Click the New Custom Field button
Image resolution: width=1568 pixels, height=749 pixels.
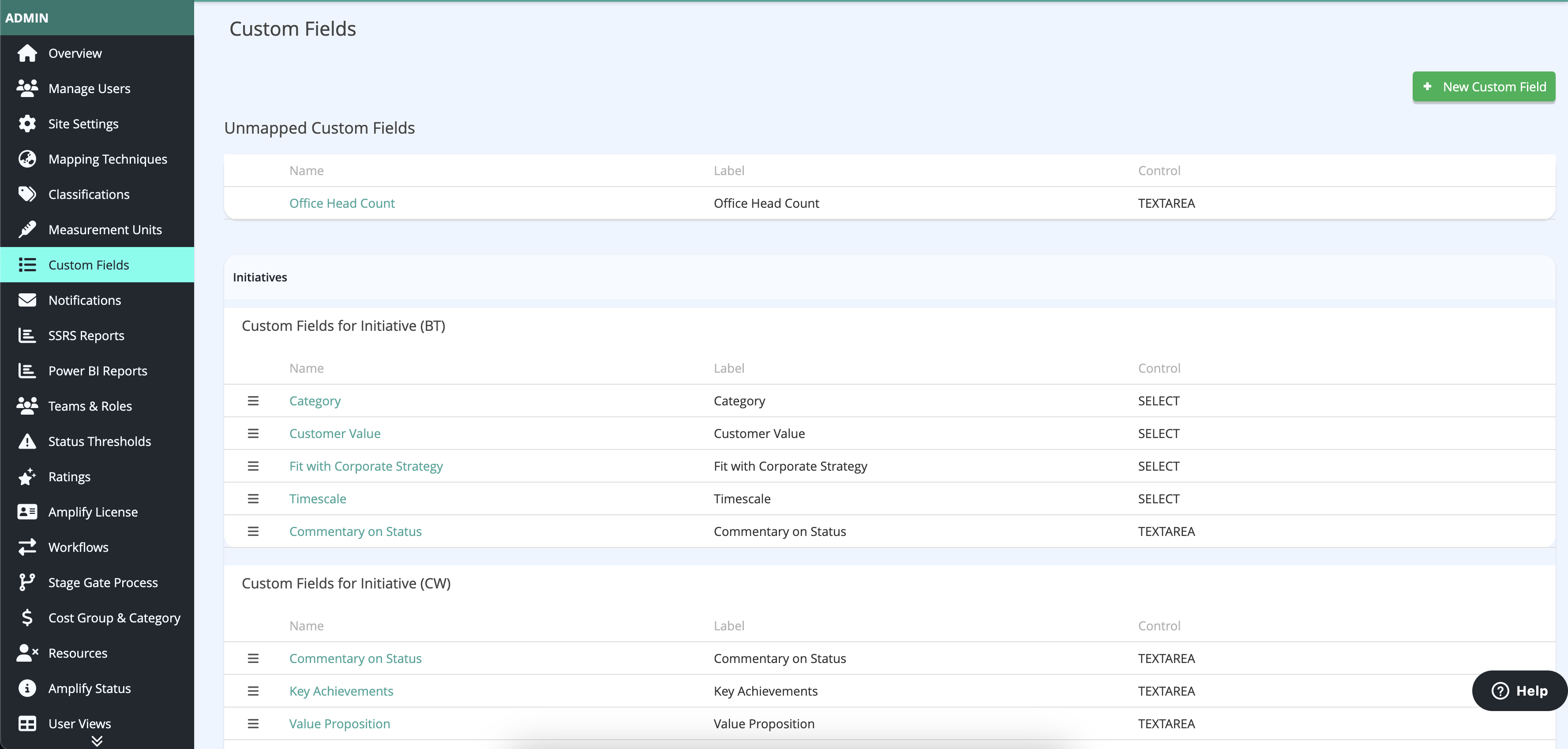click(x=1483, y=87)
